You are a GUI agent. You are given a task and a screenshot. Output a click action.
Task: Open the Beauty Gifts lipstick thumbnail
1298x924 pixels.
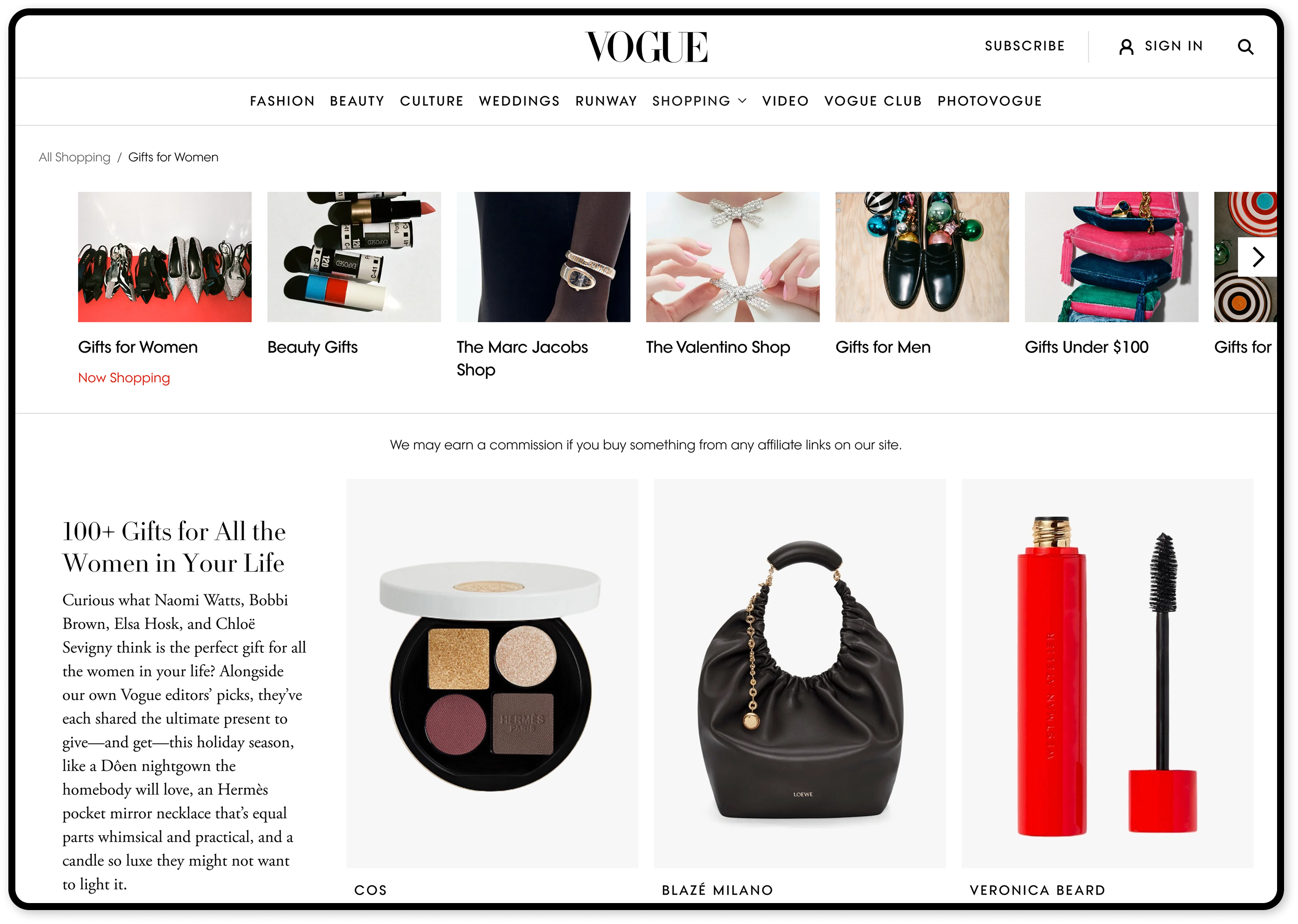tap(355, 257)
